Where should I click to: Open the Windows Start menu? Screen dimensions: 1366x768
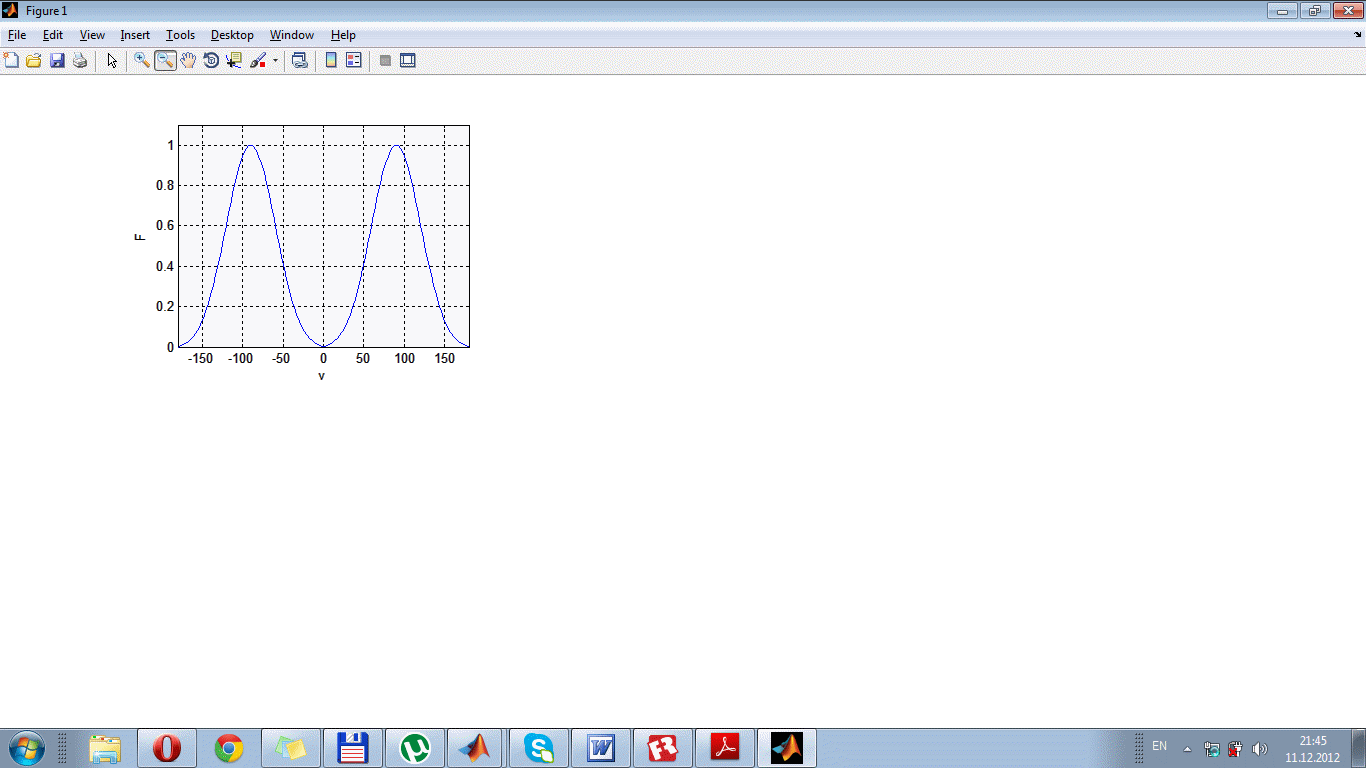(x=26, y=748)
